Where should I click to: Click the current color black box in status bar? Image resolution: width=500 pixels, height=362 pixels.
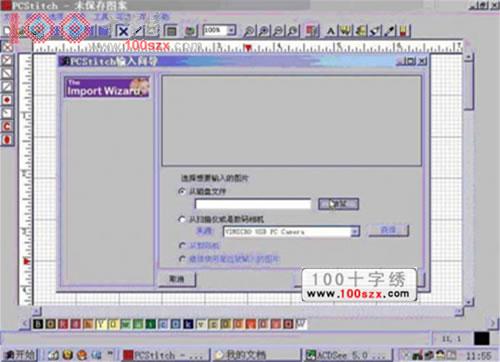(482, 339)
